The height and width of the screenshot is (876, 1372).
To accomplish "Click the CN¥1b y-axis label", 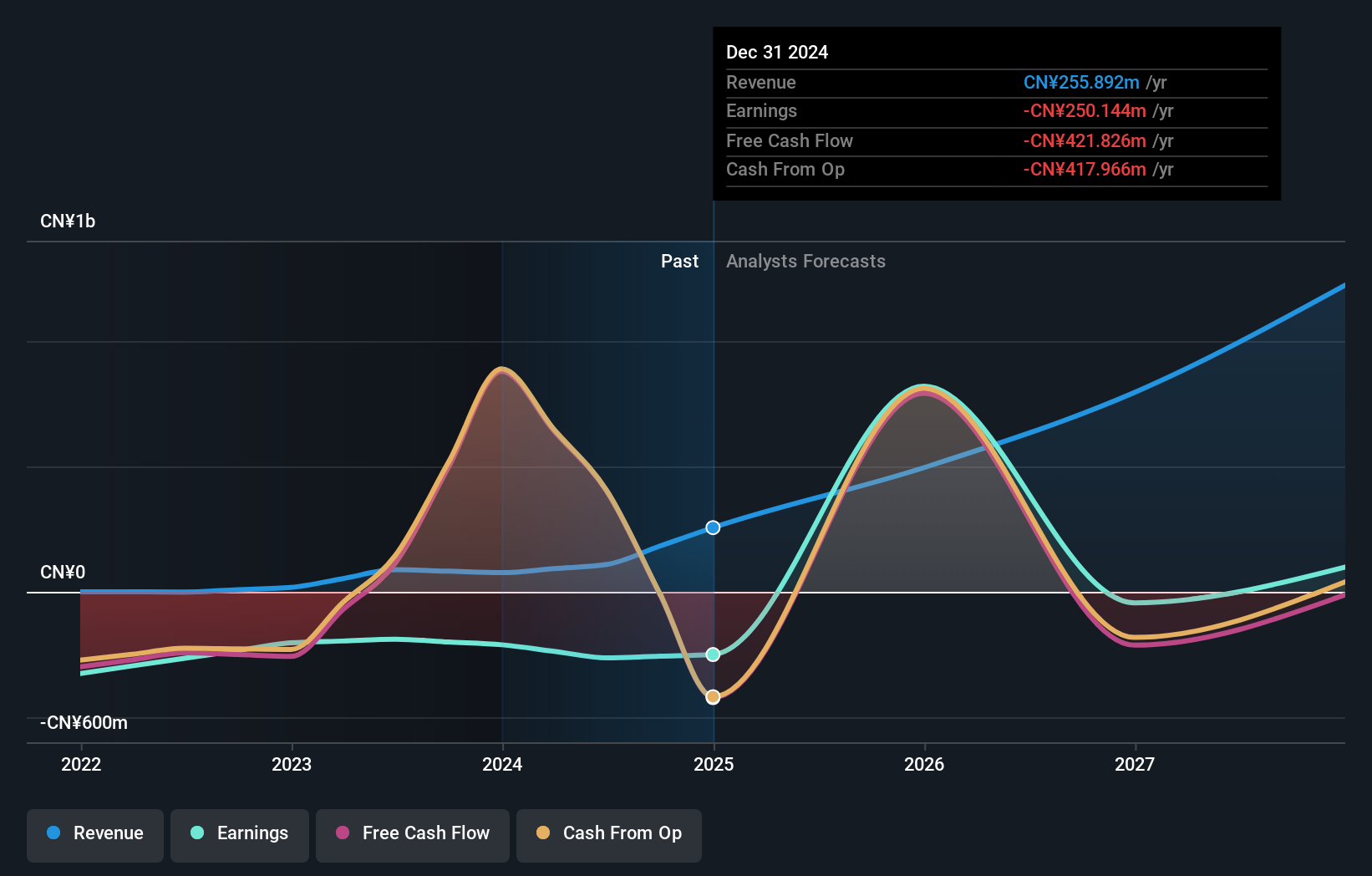I will [x=68, y=222].
